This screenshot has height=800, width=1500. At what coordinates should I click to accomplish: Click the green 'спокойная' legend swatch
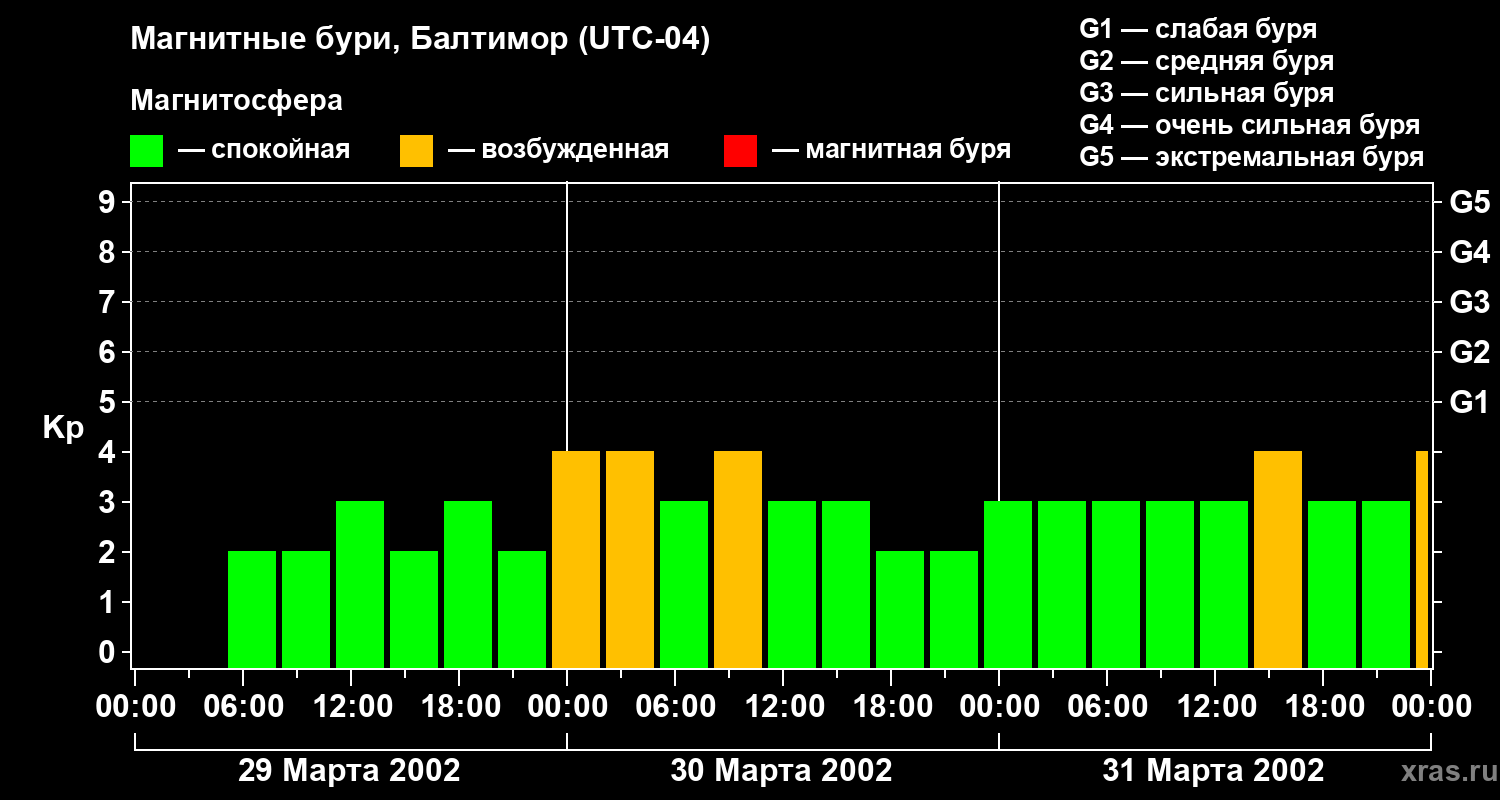pos(146,151)
